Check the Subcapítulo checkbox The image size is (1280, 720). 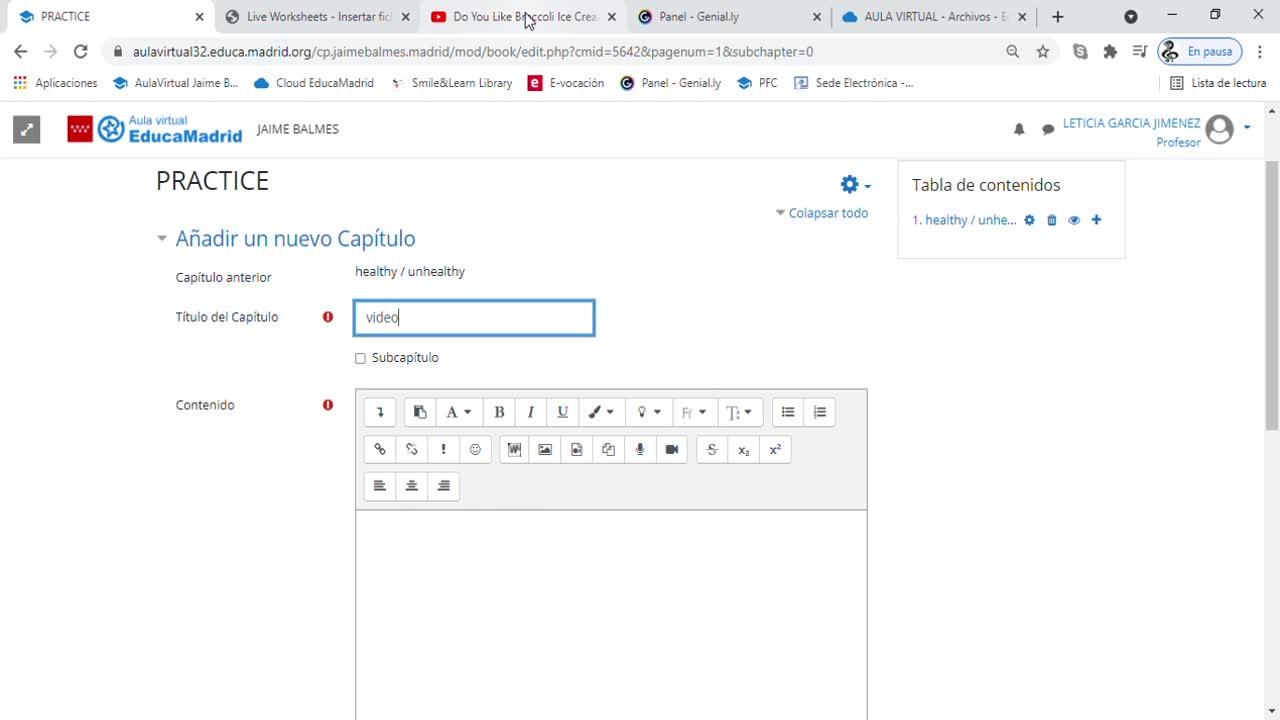click(x=361, y=358)
